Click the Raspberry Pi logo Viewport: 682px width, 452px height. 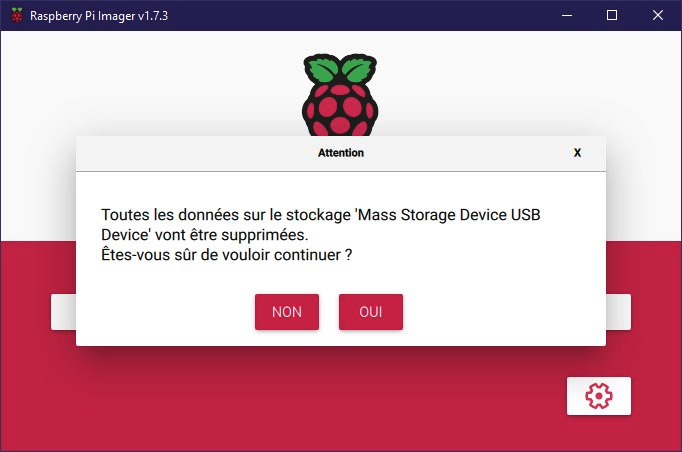pyautogui.click(x=341, y=95)
